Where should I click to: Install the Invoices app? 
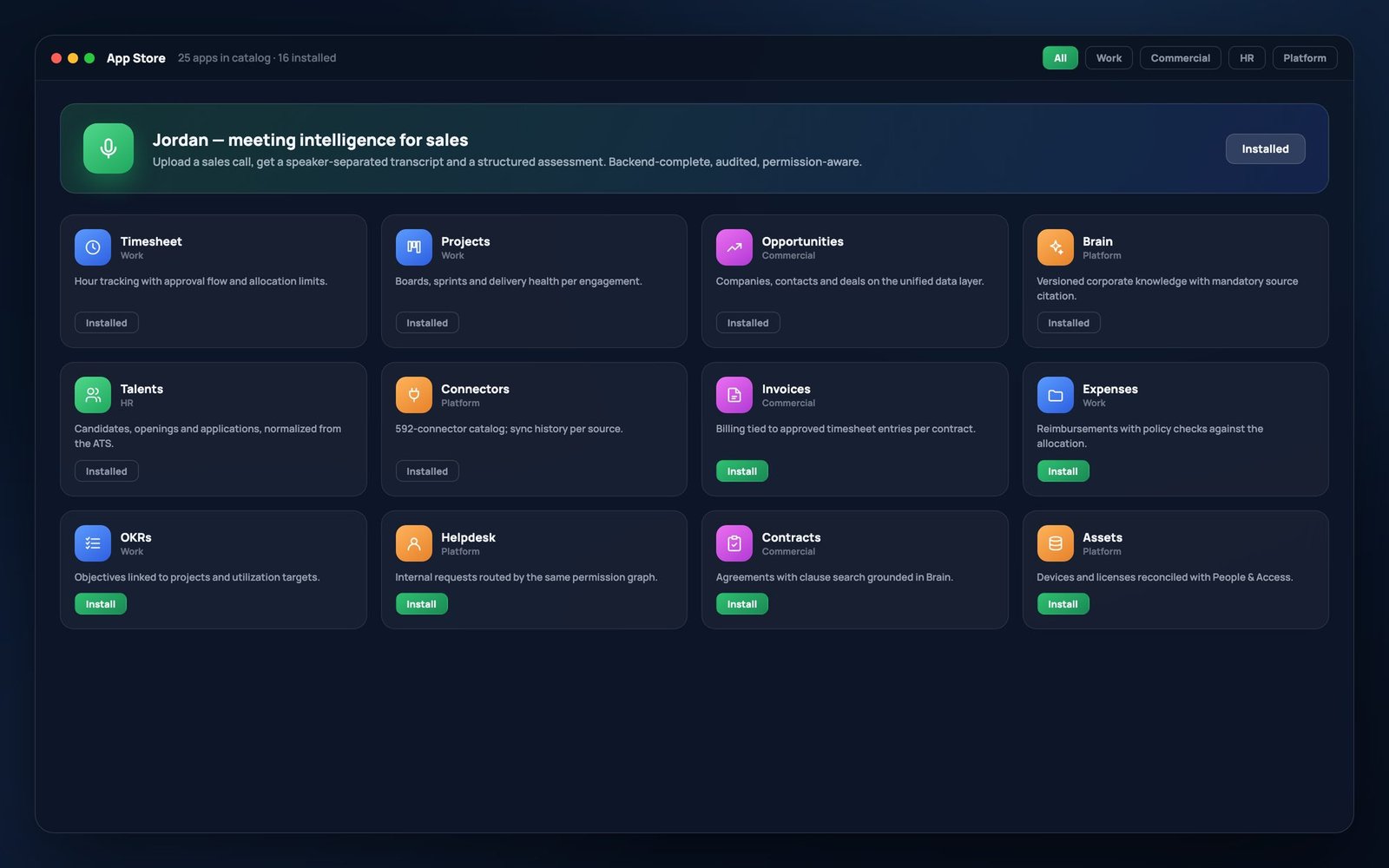coord(742,471)
